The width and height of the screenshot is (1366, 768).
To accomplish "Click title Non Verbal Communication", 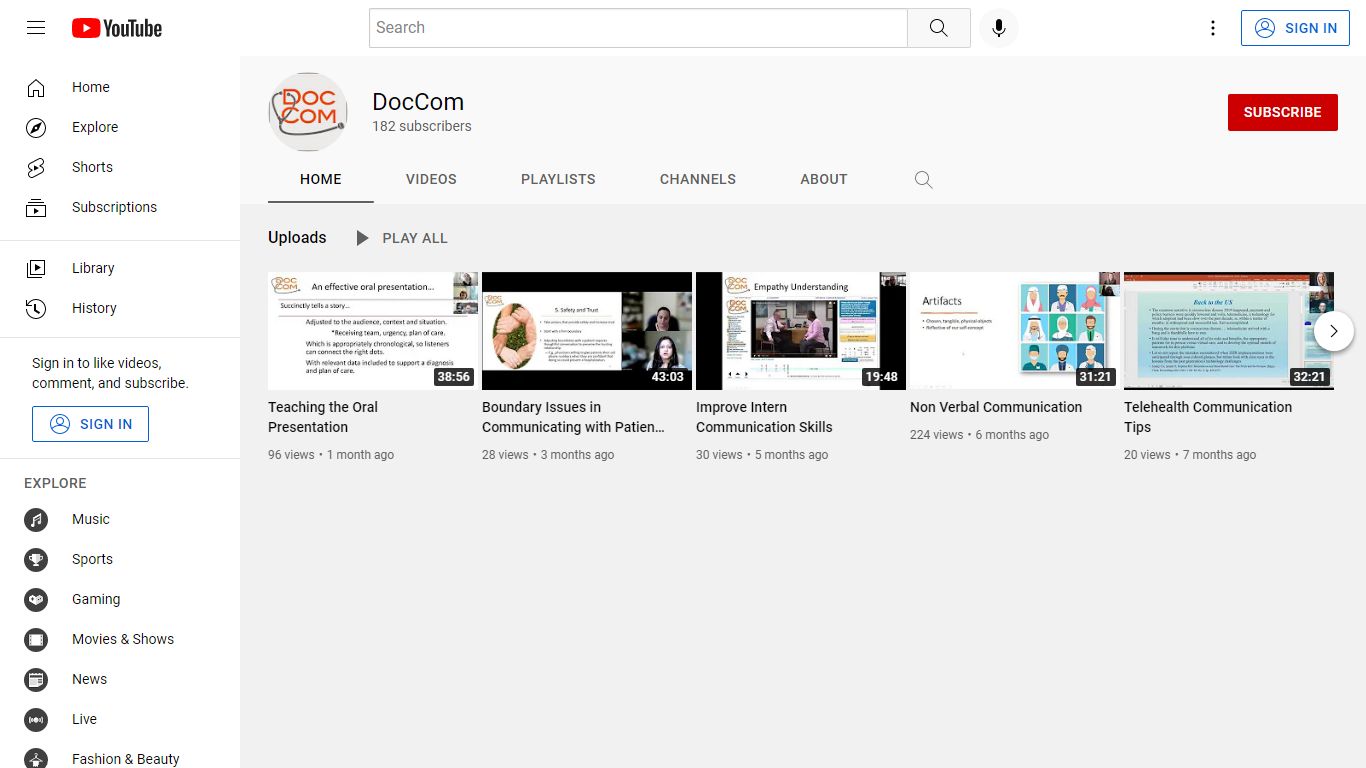I will click(996, 407).
